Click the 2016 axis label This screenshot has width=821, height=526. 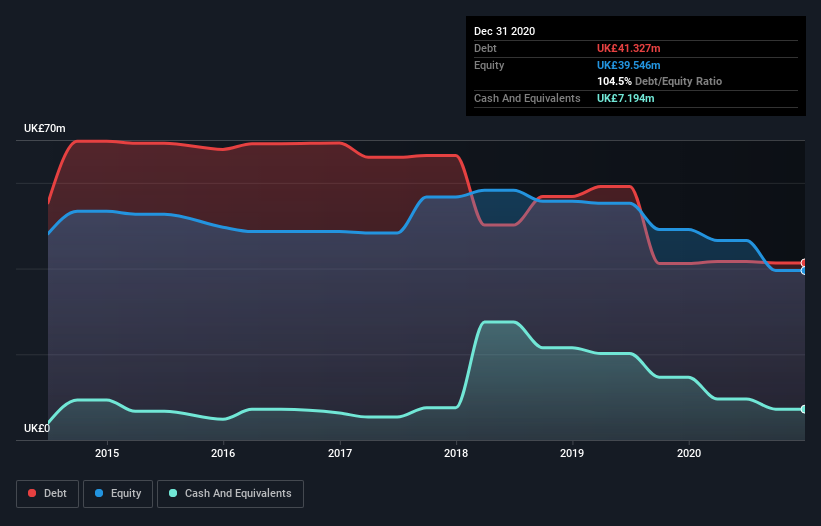tap(223, 453)
